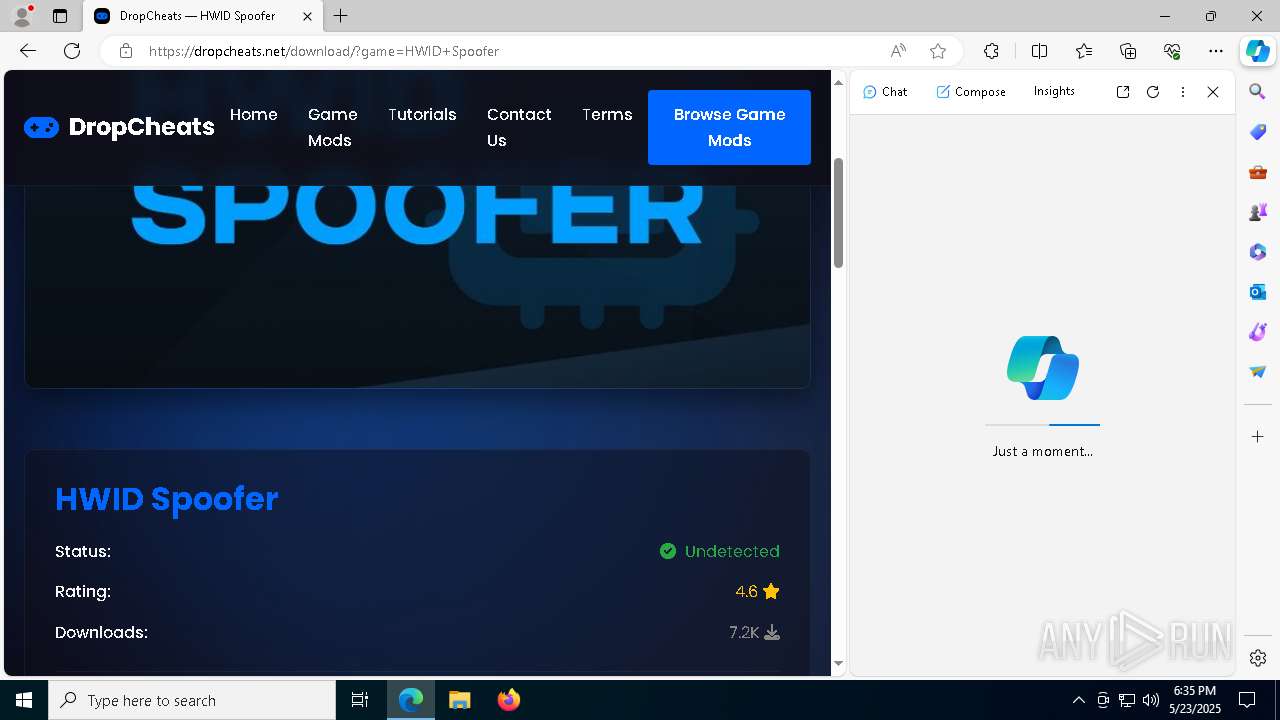
Task: Open the taskbar clock and date
Action: point(1195,700)
